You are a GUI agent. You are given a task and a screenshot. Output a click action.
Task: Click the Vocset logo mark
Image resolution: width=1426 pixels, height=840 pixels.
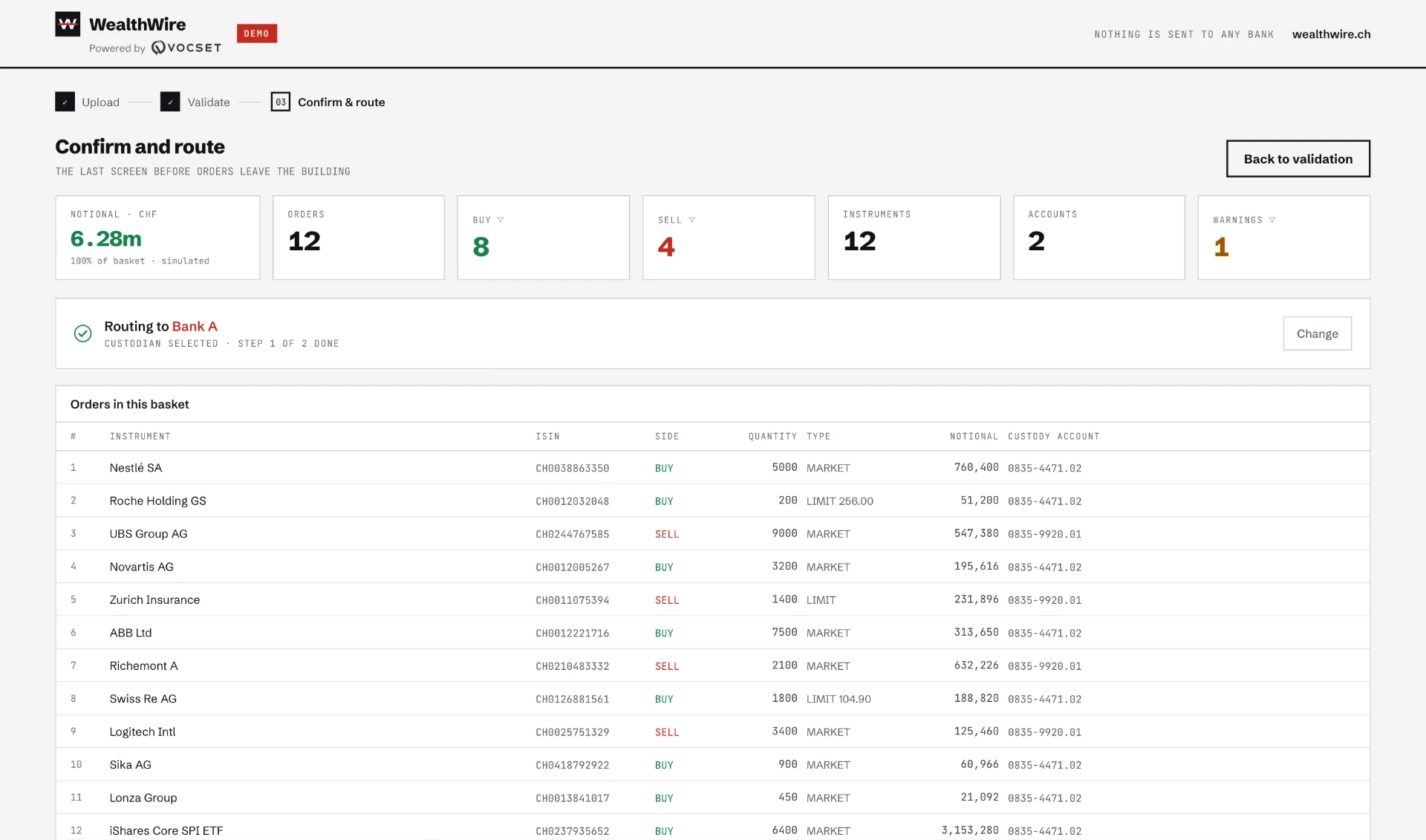pyautogui.click(x=158, y=48)
